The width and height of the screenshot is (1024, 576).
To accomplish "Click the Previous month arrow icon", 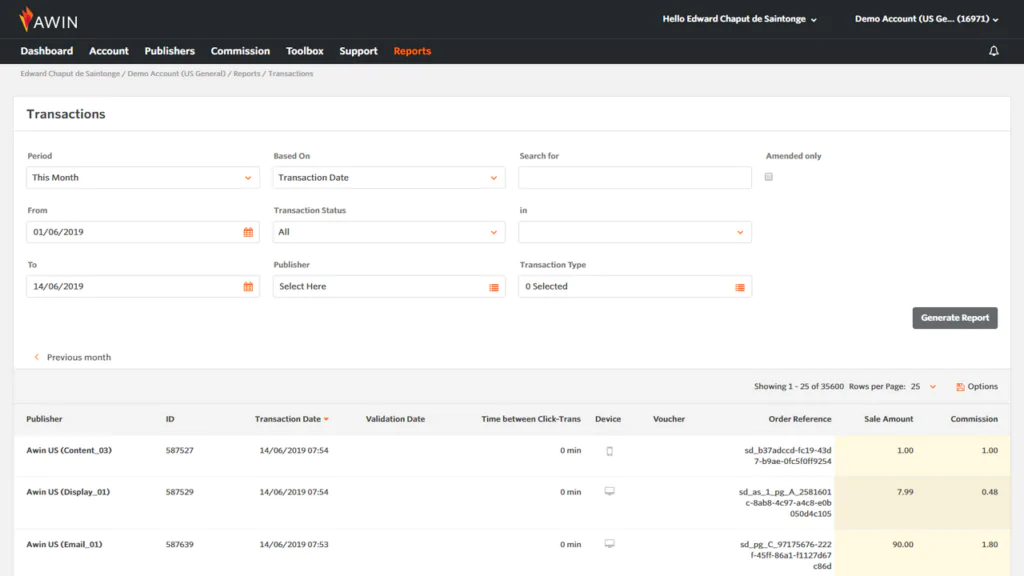I will click(37, 357).
